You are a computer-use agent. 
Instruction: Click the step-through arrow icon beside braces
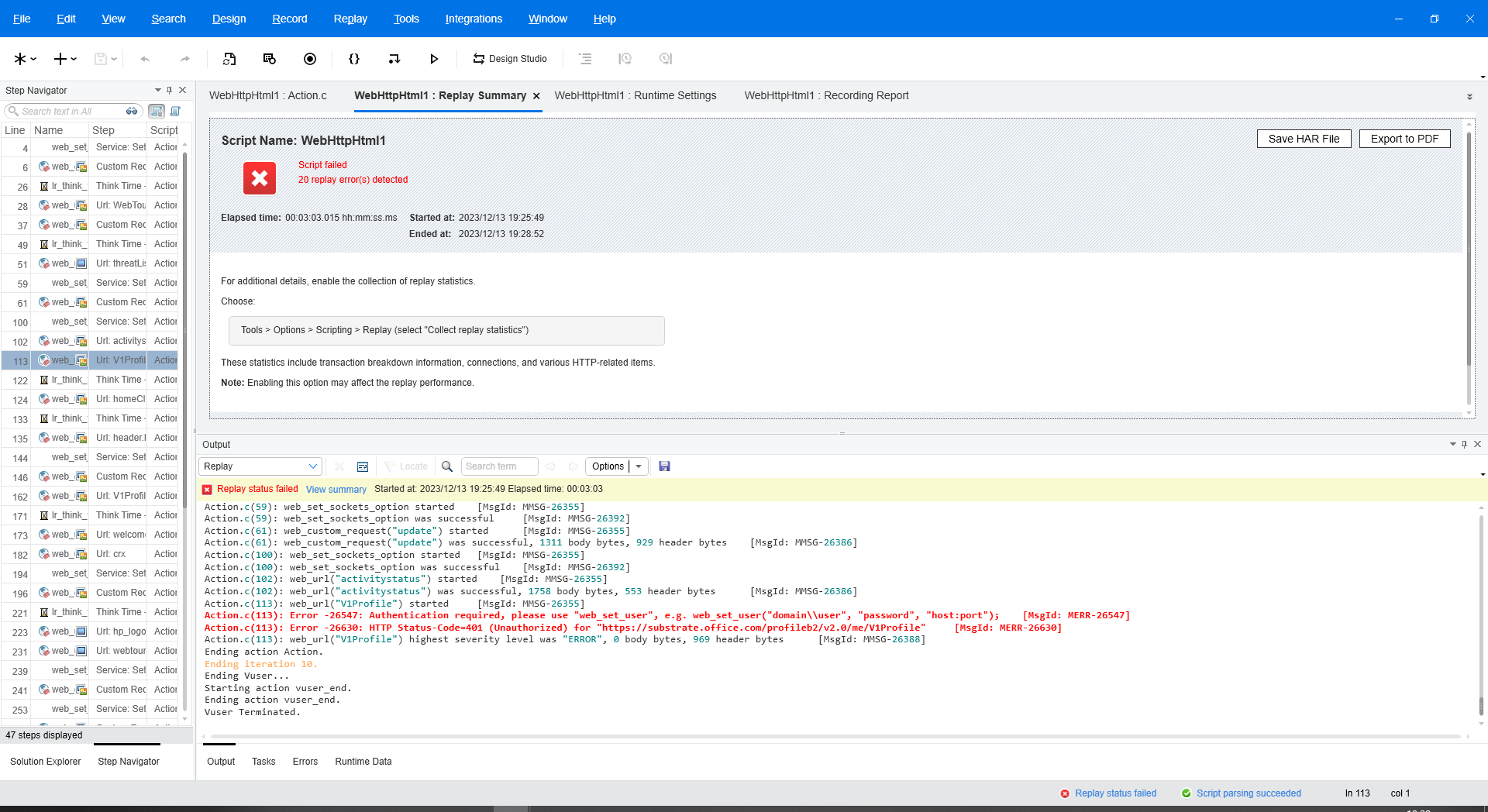tap(394, 59)
